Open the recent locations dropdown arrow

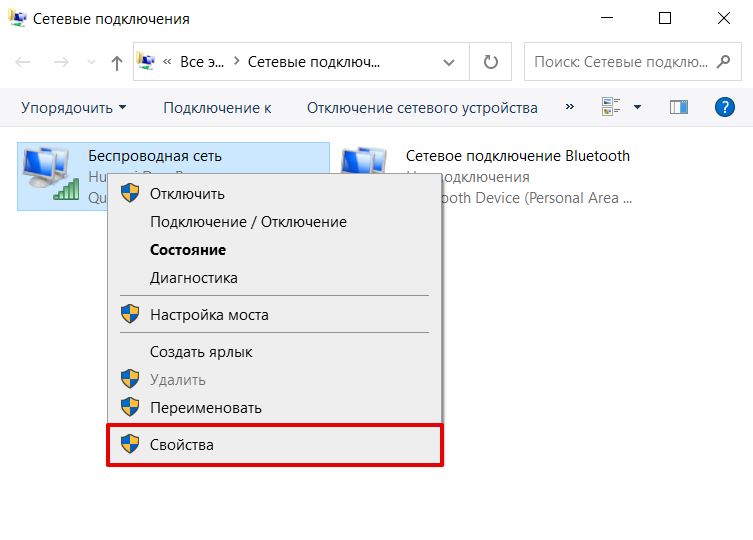(92, 62)
